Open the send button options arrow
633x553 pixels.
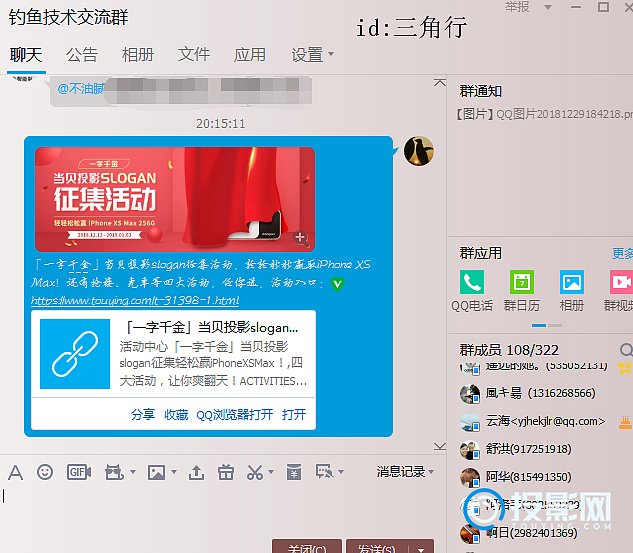421,549
